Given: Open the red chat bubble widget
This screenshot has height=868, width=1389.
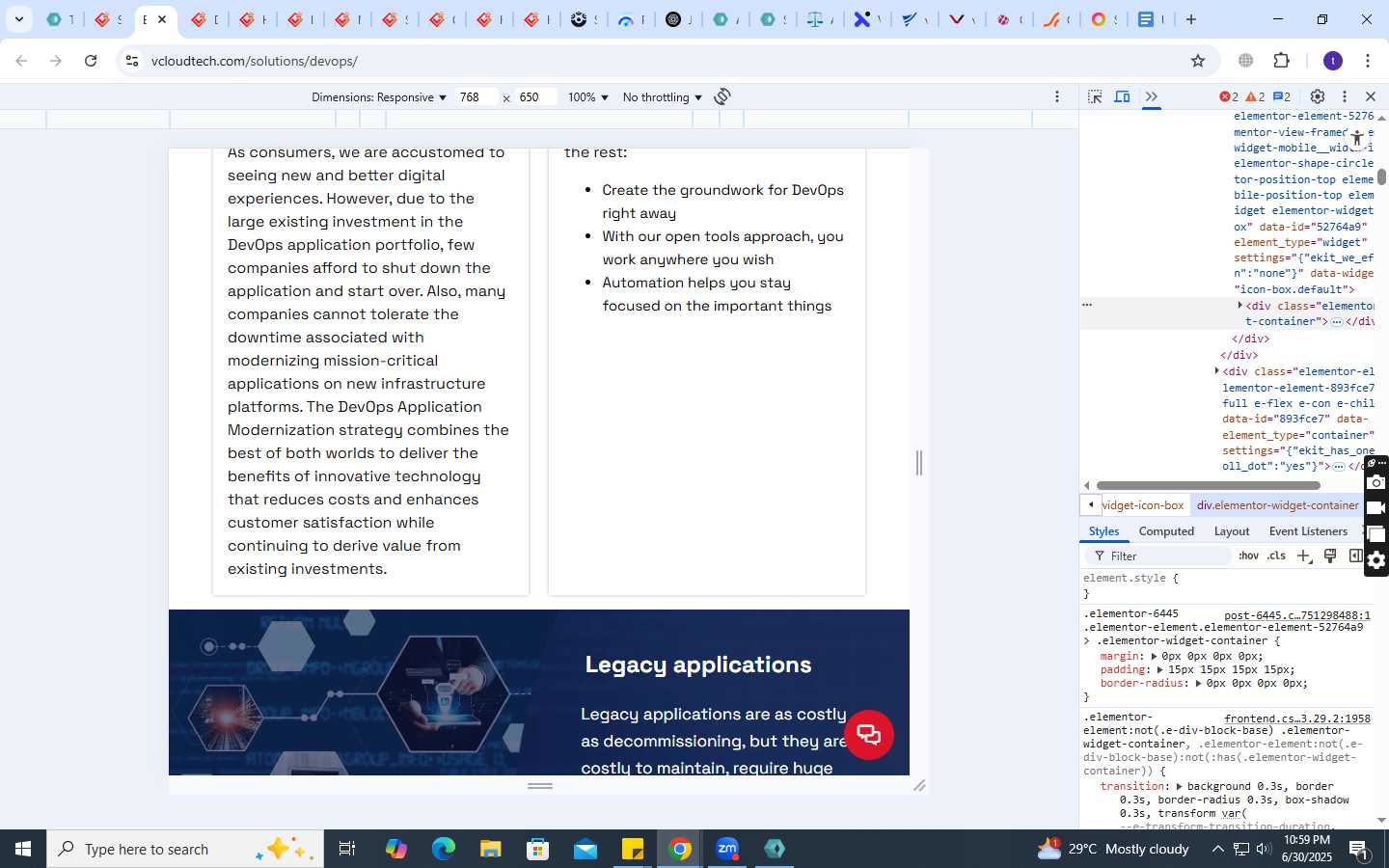Looking at the screenshot, I should pos(869,735).
